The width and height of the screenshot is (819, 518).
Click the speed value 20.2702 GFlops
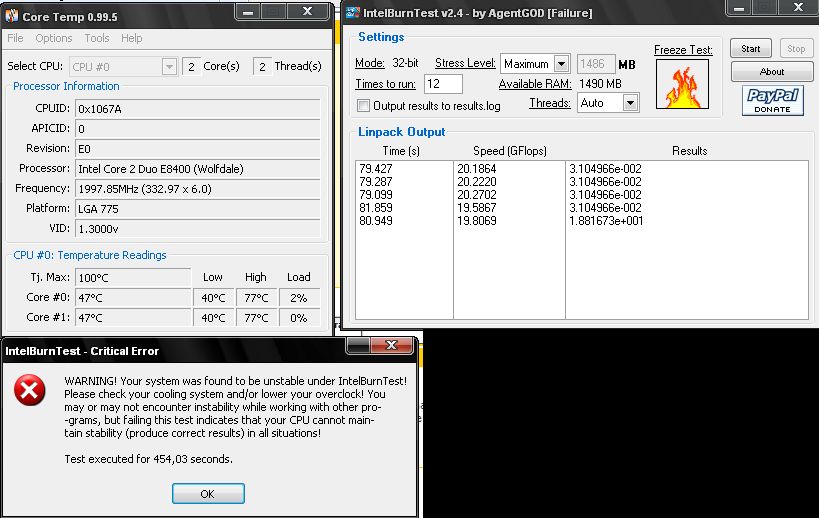click(x=476, y=195)
